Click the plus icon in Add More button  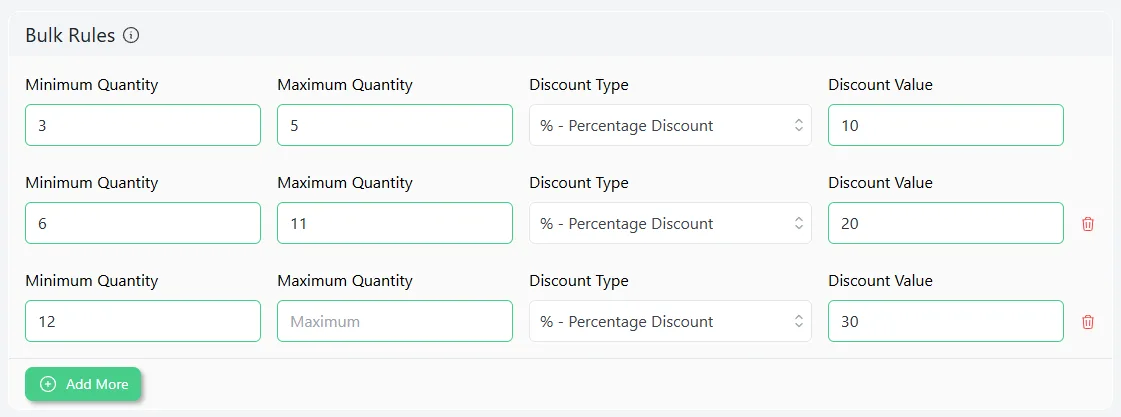click(48, 384)
